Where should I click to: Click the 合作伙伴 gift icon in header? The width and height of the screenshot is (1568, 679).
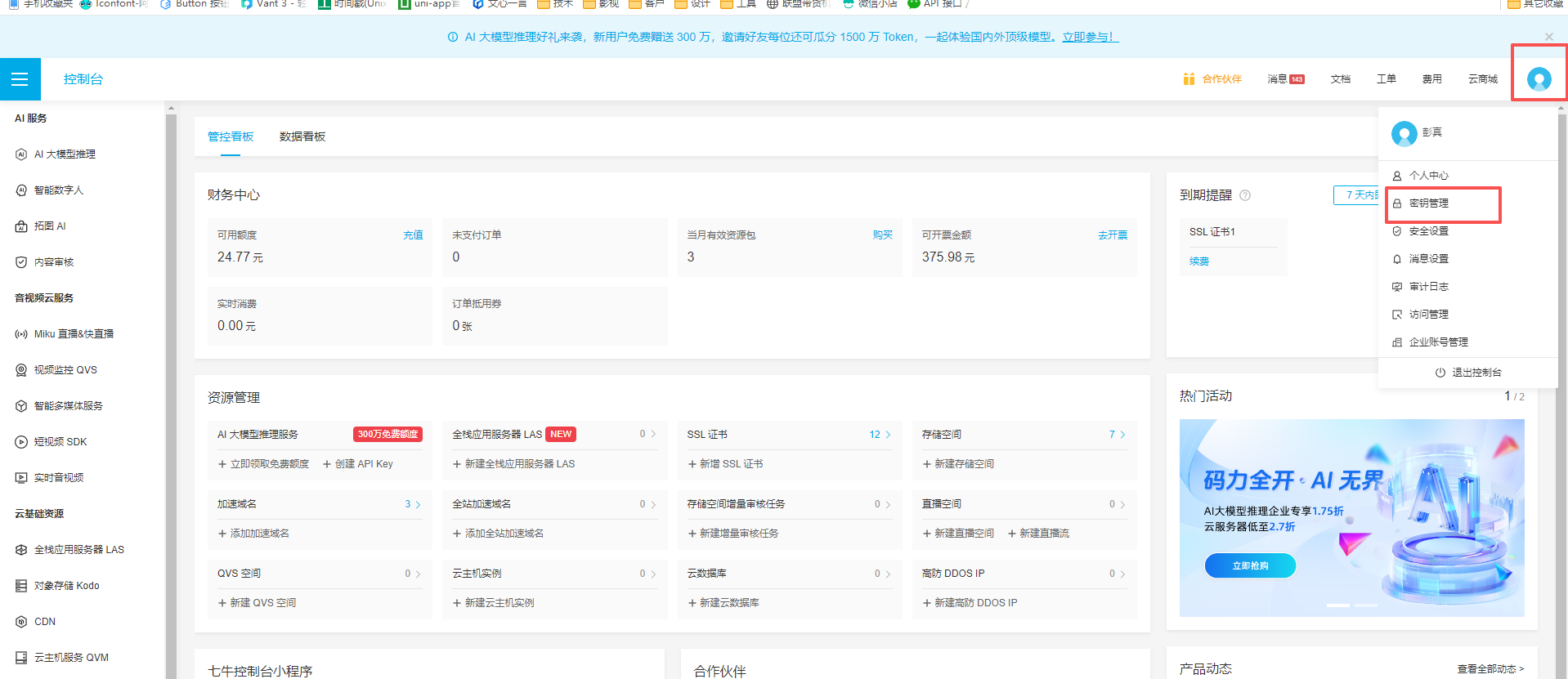click(x=1189, y=79)
